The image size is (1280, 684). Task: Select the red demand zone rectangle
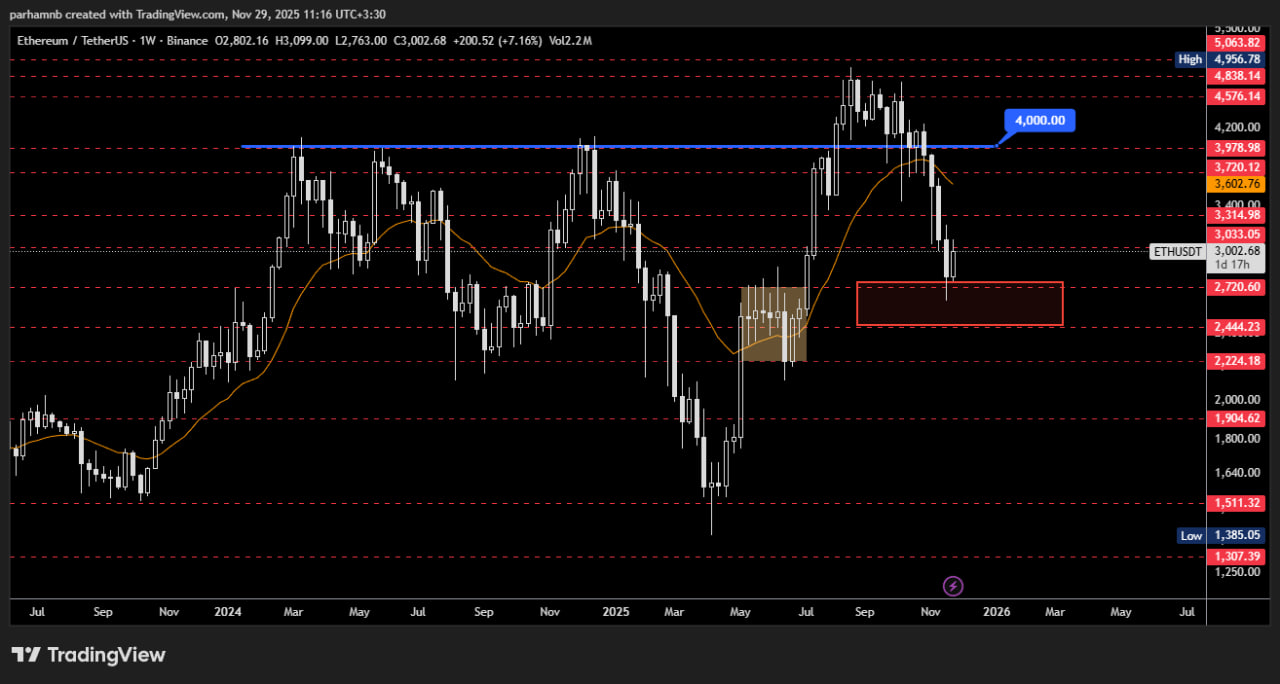click(x=959, y=304)
